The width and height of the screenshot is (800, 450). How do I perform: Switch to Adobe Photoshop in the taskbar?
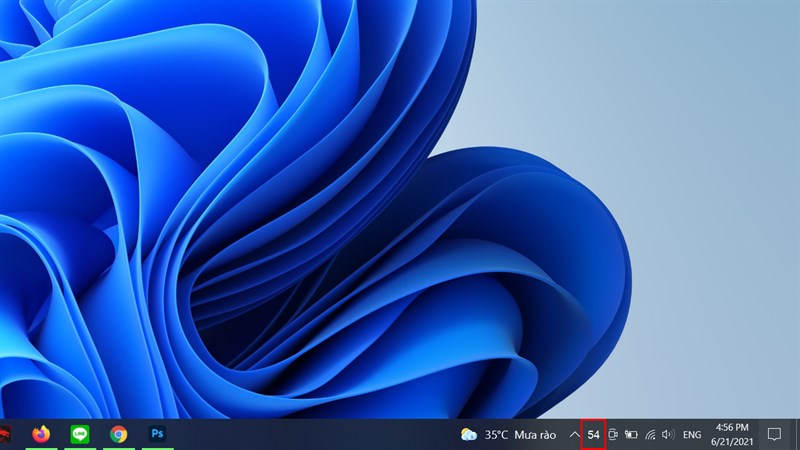[x=158, y=434]
